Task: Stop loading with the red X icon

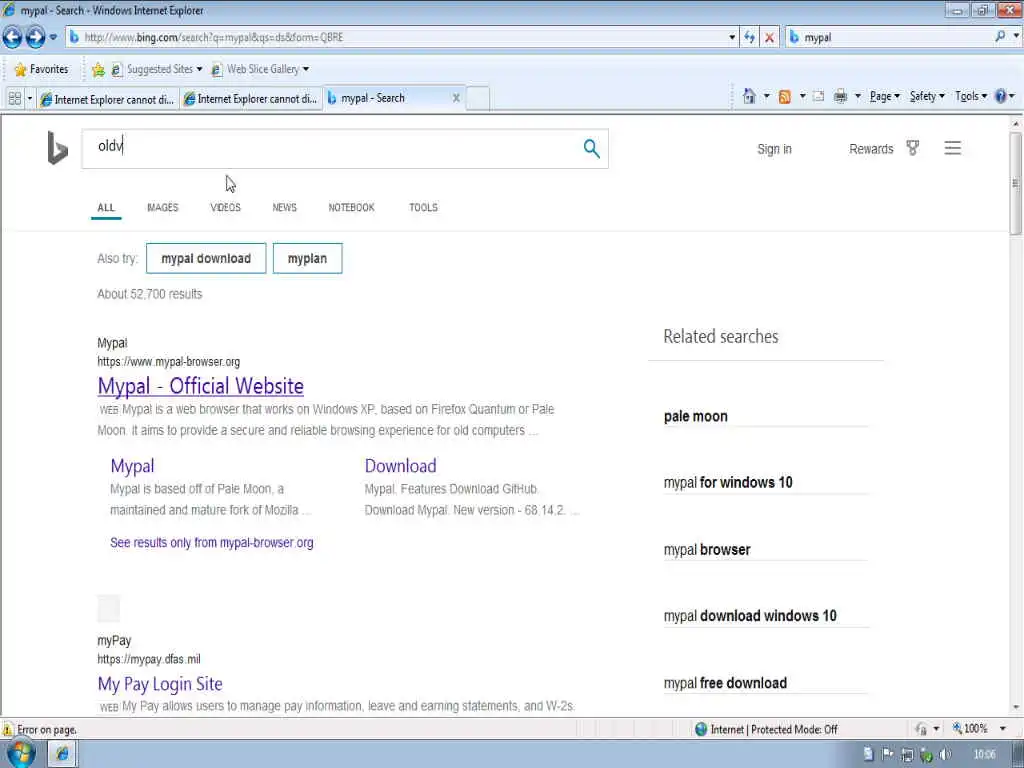Action: 769,38
